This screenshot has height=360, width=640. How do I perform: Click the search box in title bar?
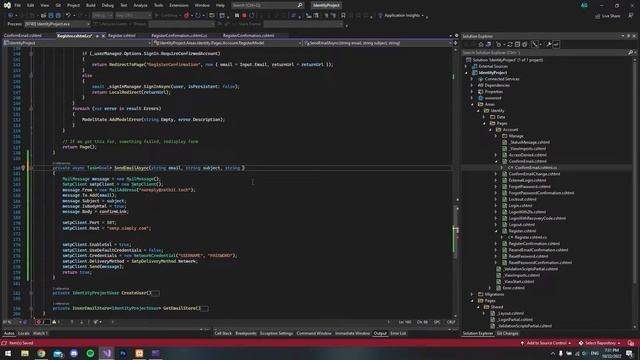click(x=267, y=5)
